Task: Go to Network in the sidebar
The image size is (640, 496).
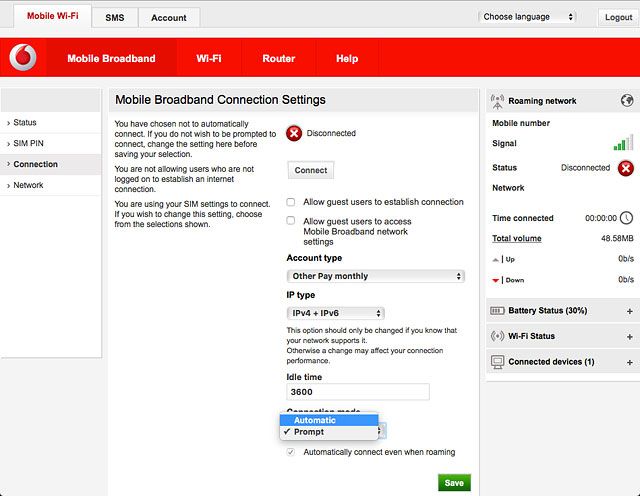Action: point(51,185)
